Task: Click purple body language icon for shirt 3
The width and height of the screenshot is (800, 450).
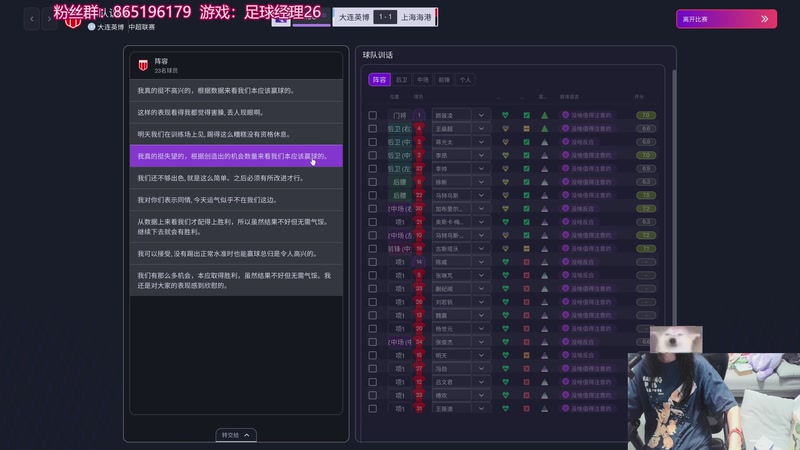Action: tap(565, 142)
